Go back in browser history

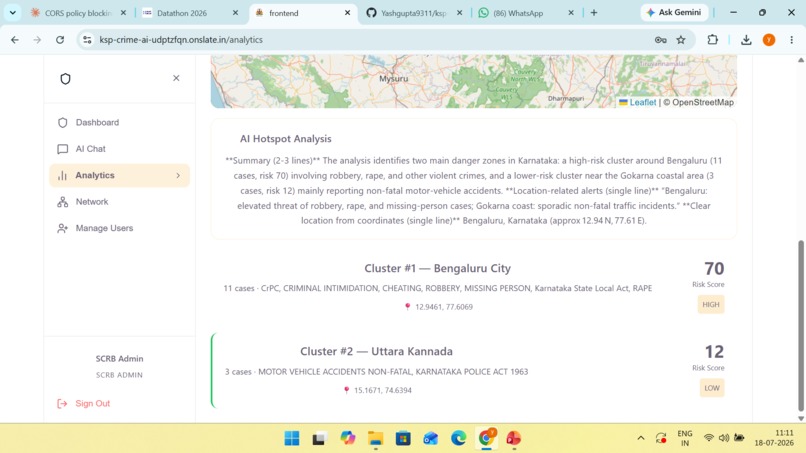point(15,40)
